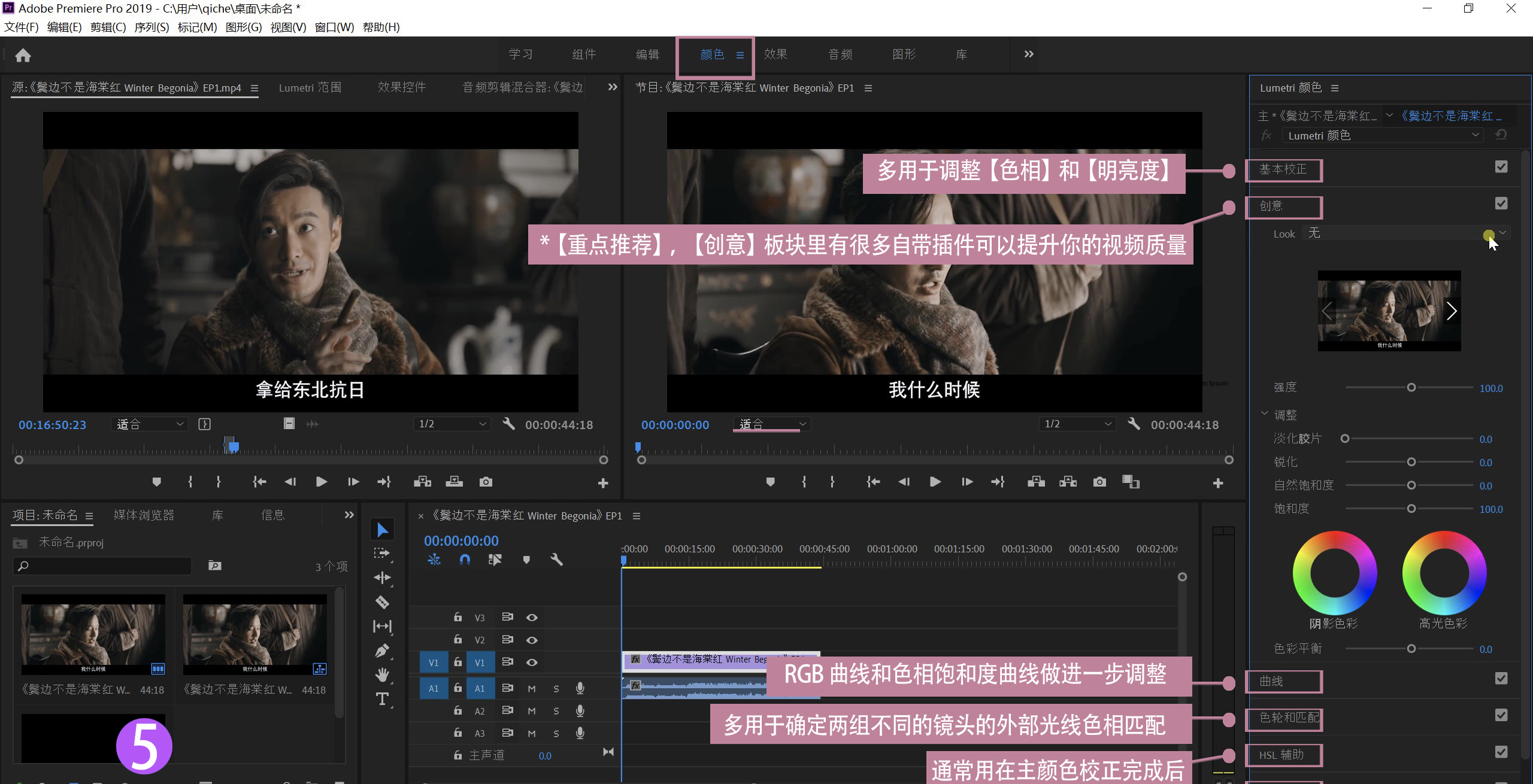
Task: Click find-bin icon beside project search
Action: 214,566
